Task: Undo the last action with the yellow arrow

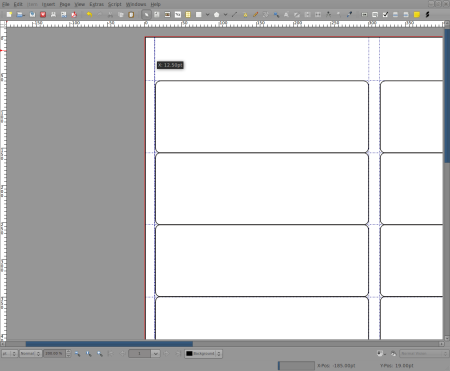Action: 89,15
